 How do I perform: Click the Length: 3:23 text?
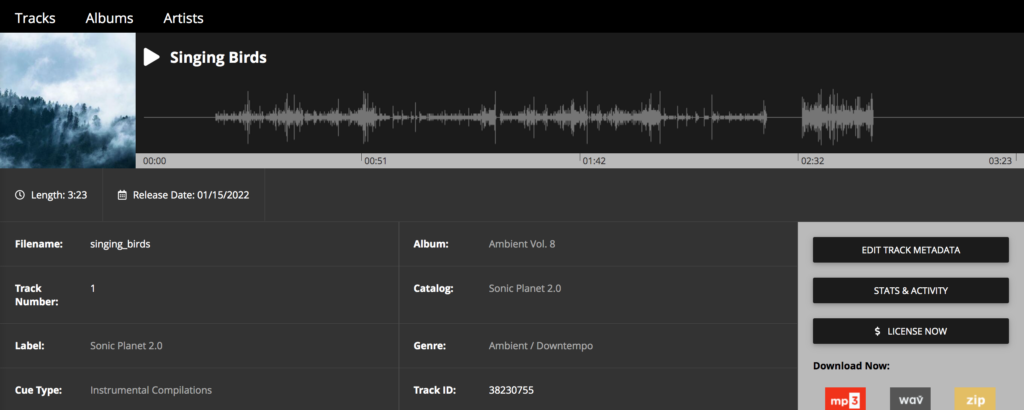pos(59,195)
